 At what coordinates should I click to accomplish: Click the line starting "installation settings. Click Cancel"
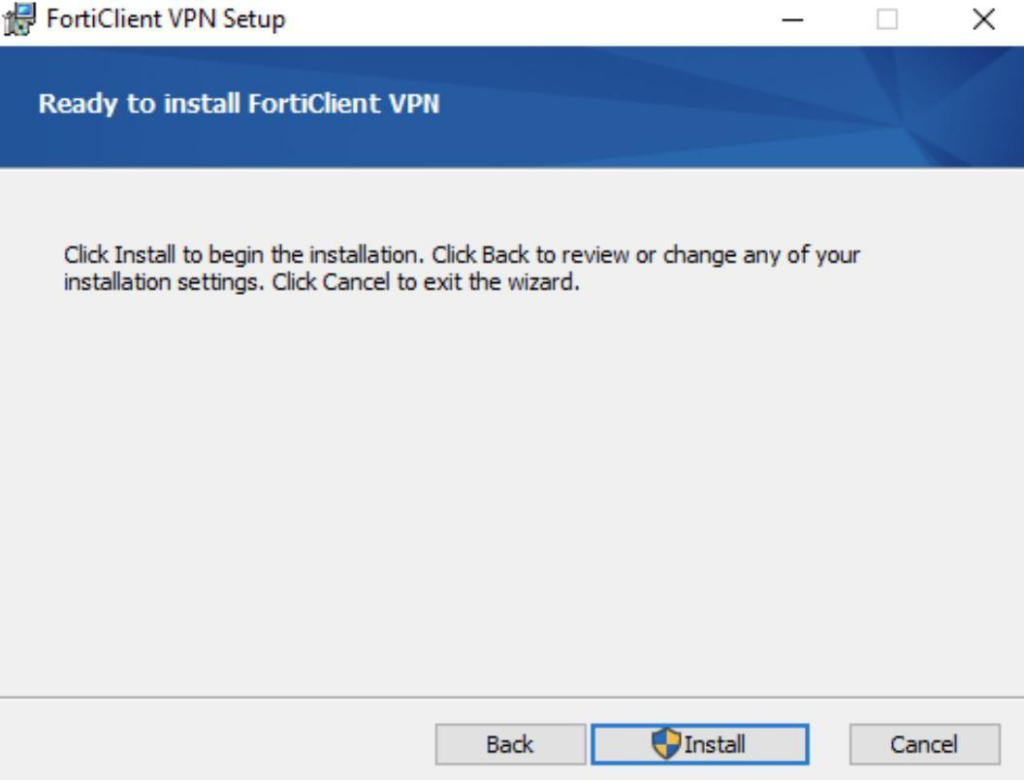(321, 282)
